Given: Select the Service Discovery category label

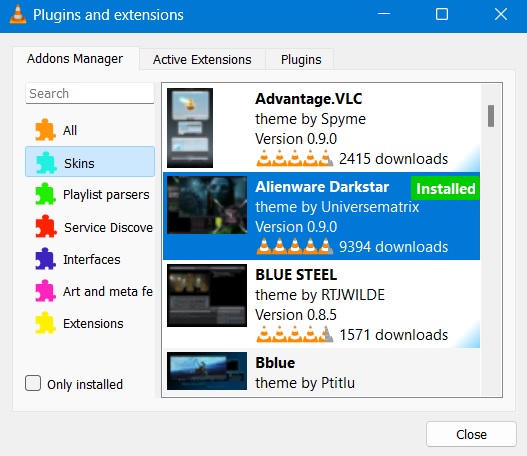Looking at the screenshot, I should (x=109, y=227).
